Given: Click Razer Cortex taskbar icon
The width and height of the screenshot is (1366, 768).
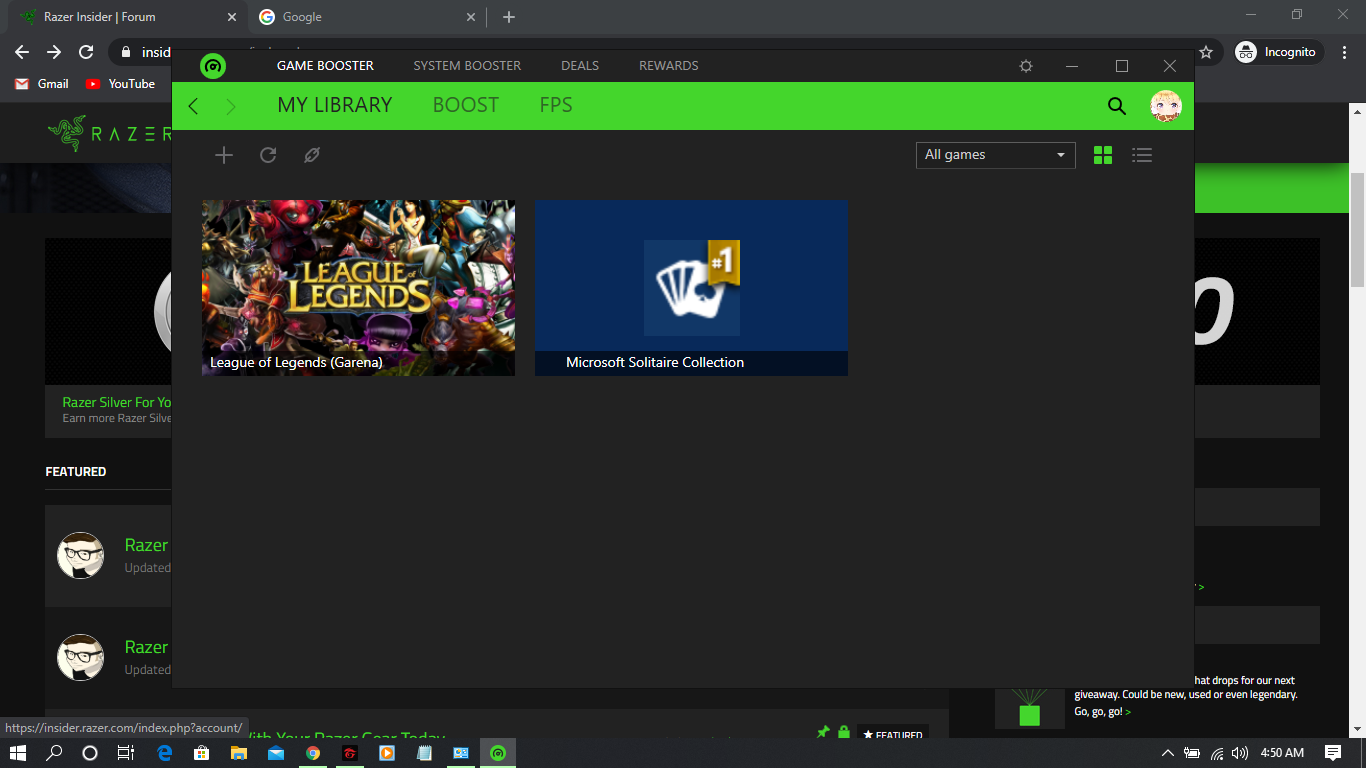Looking at the screenshot, I should click(x=498, y=753).
